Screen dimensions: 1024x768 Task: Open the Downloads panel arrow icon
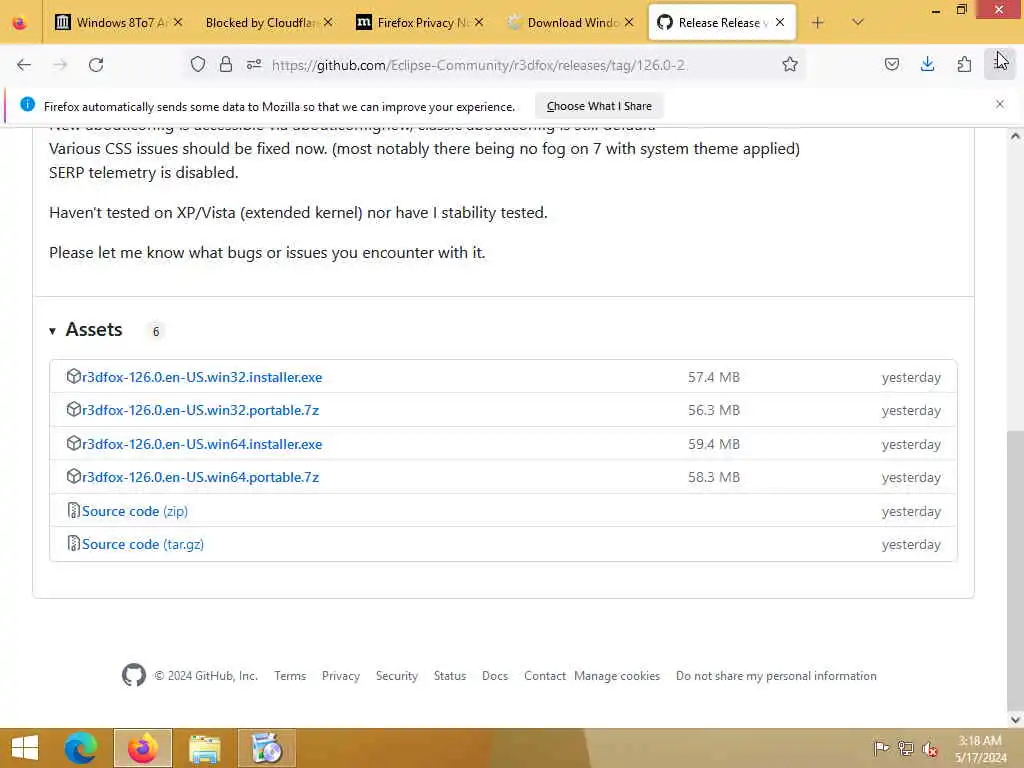(x=927, y=65)
